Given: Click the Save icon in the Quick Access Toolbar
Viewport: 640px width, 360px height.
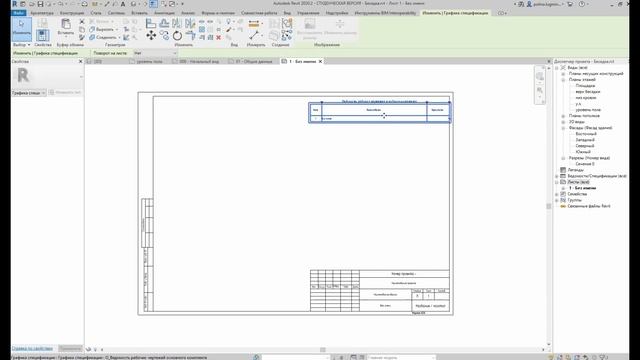Looking at the screenshot, I should point(40,4).
